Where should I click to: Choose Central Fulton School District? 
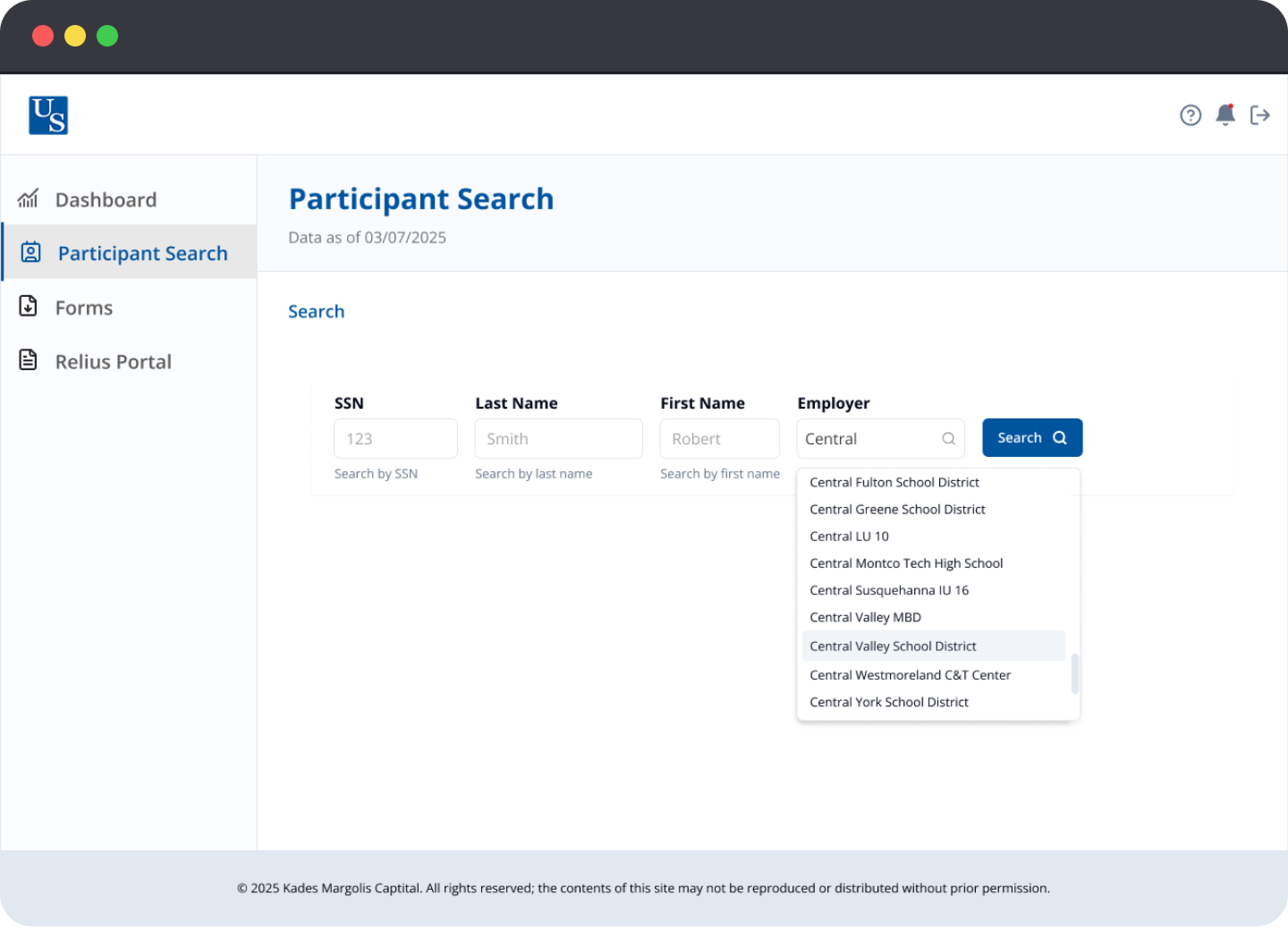[894, 482]
